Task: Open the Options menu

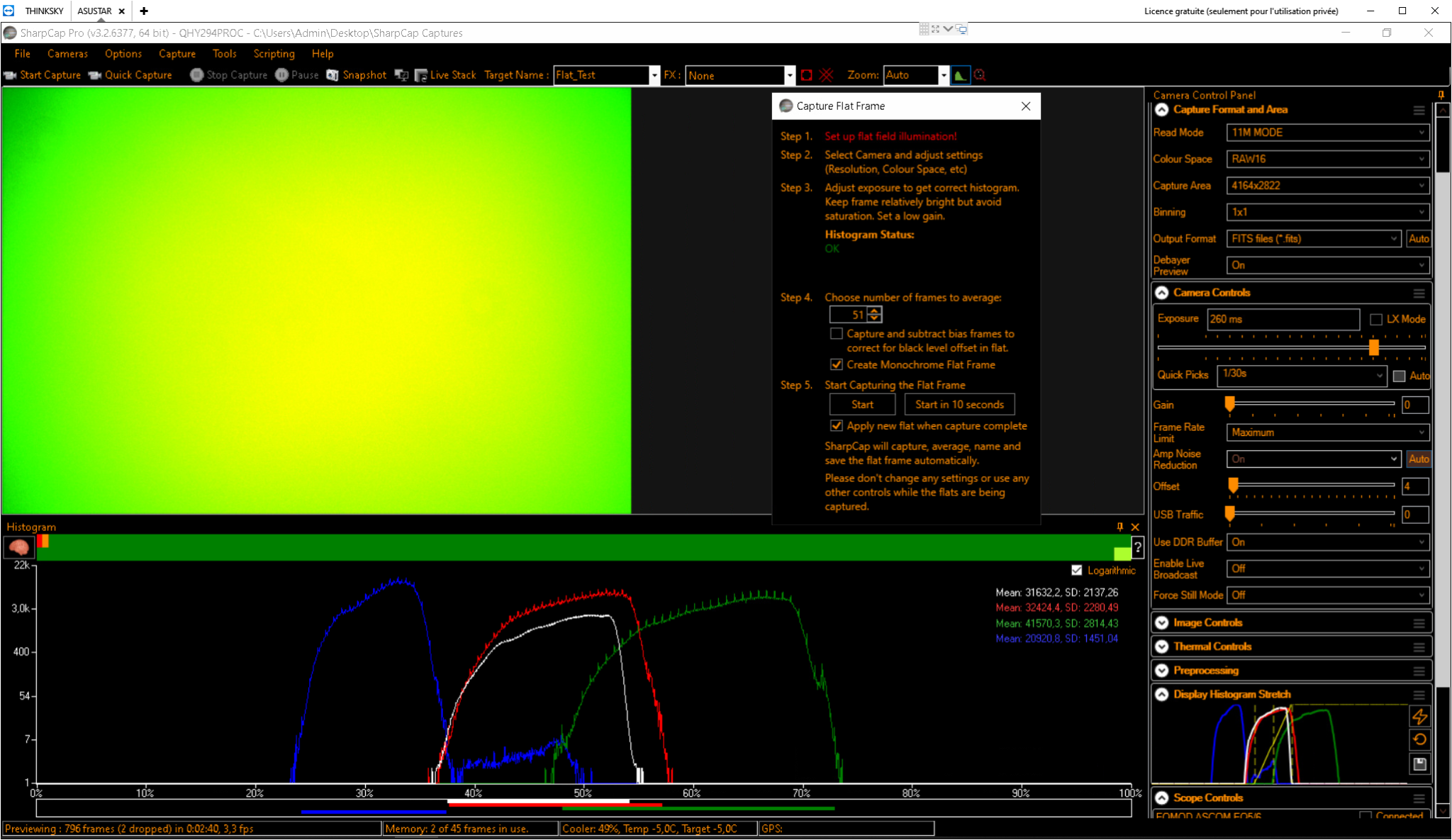Action: coord(123,54)
